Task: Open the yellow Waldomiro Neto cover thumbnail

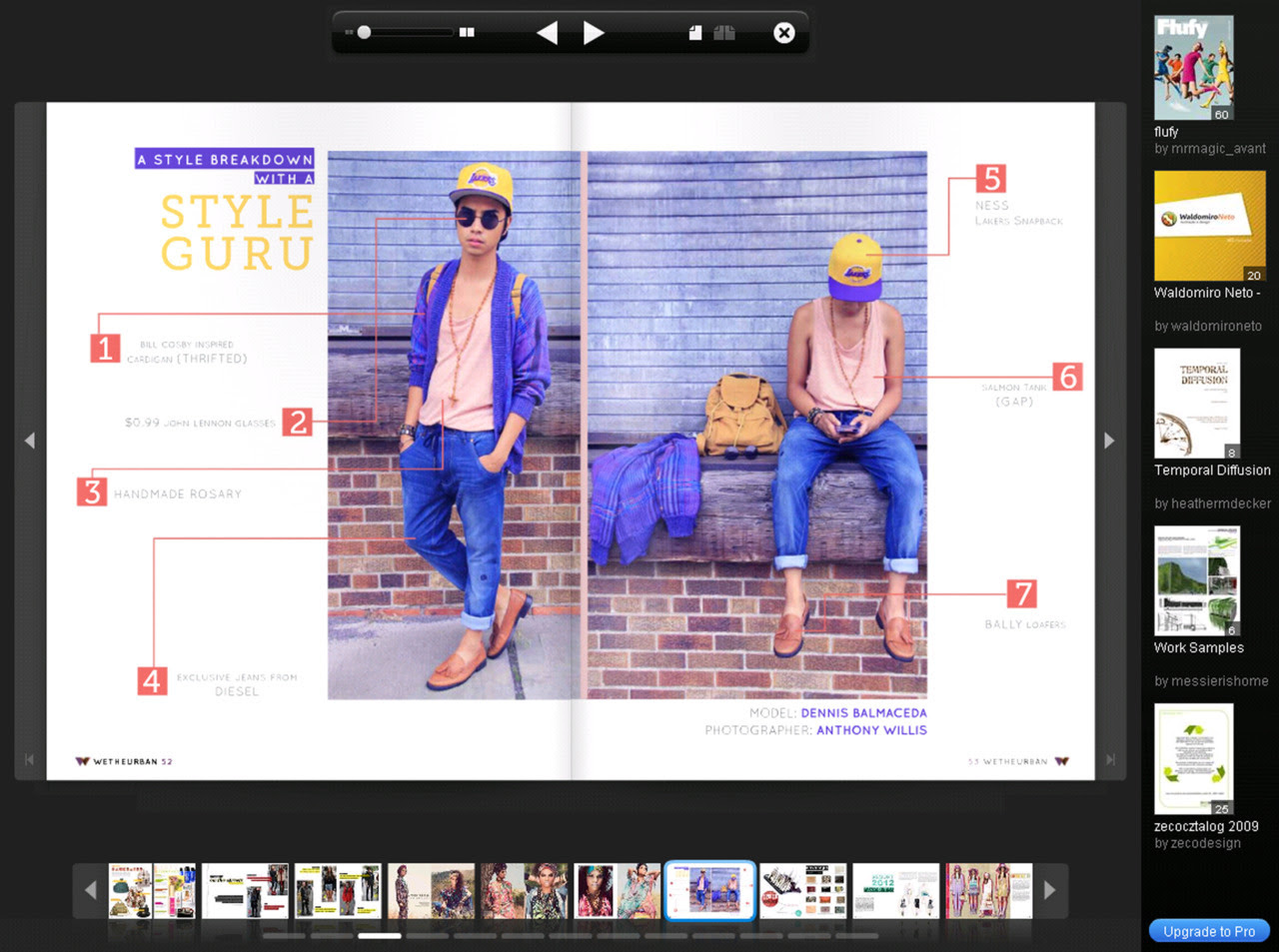Action: [x=1210, y=226]
